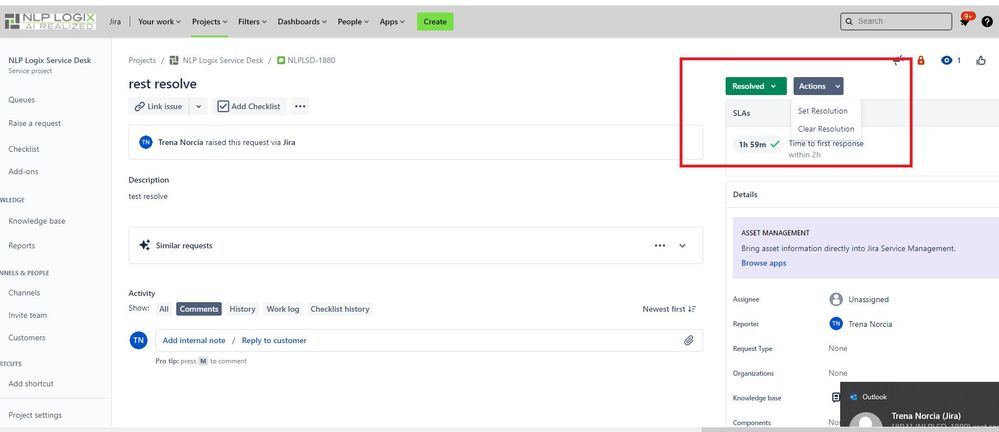Switch to the History activity tab

pos(242,309)
